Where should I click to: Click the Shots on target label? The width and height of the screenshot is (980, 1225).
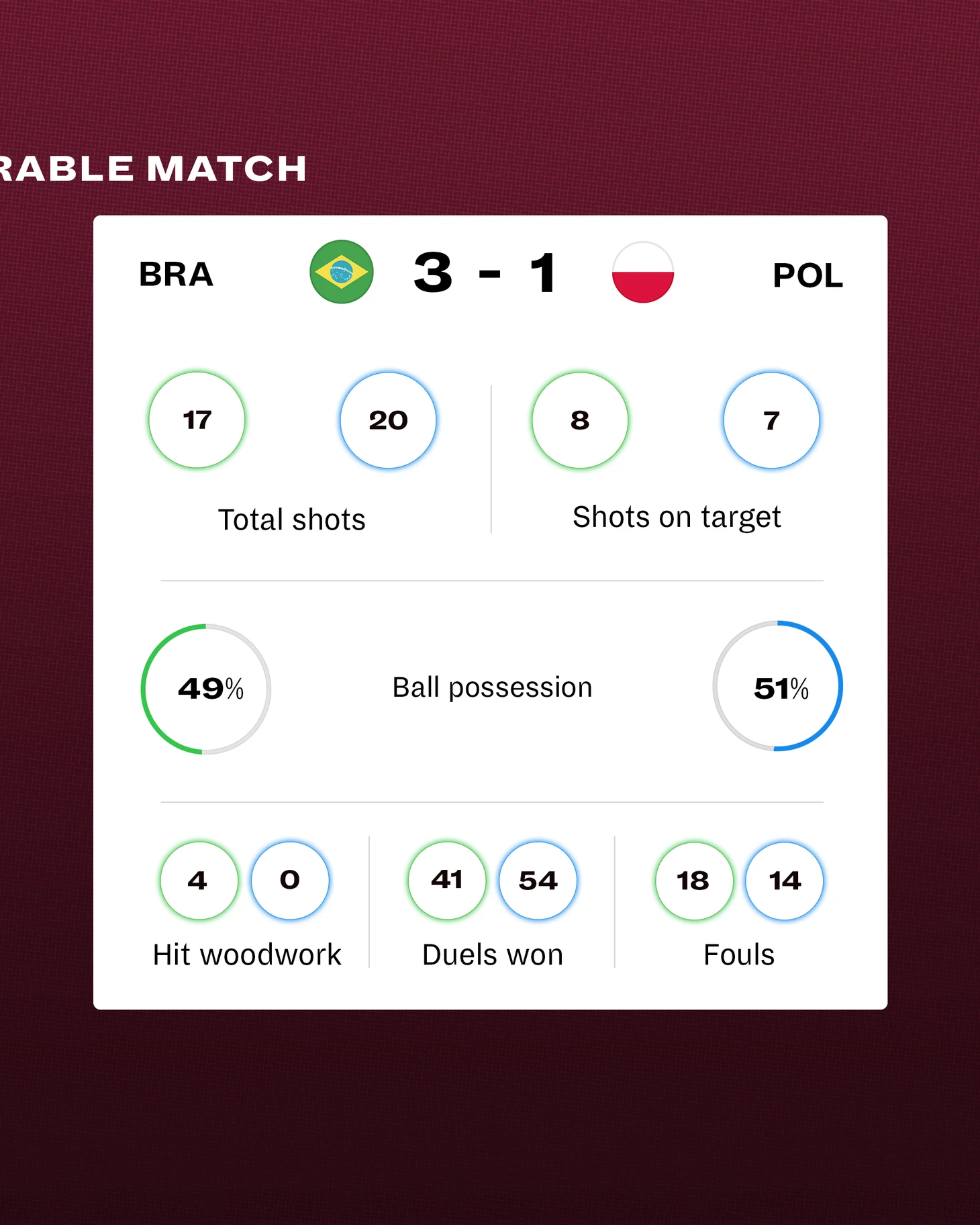[x=677, y=518]
